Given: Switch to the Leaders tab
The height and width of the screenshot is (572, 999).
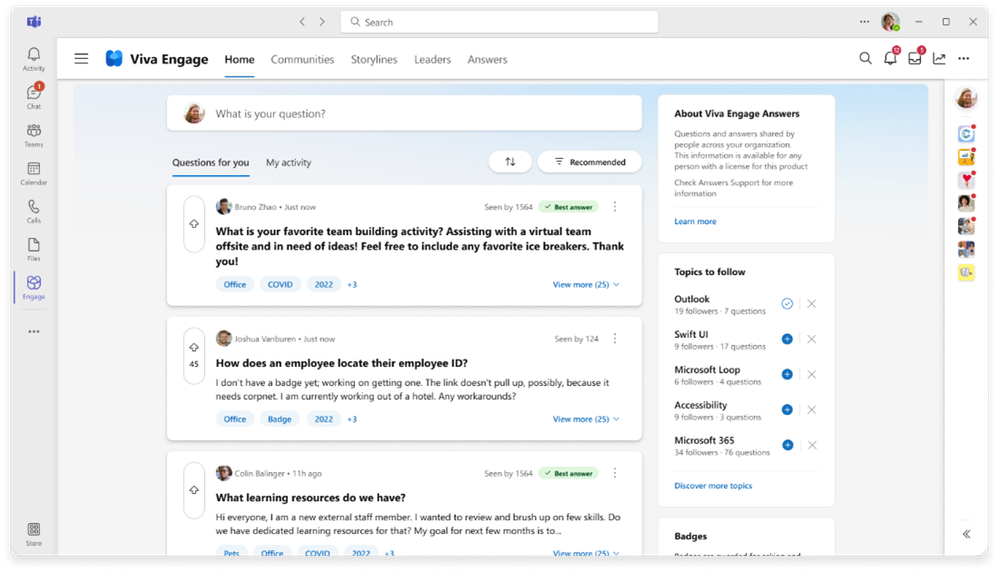Looking at the screenshot, I should (x=433, y=59).
